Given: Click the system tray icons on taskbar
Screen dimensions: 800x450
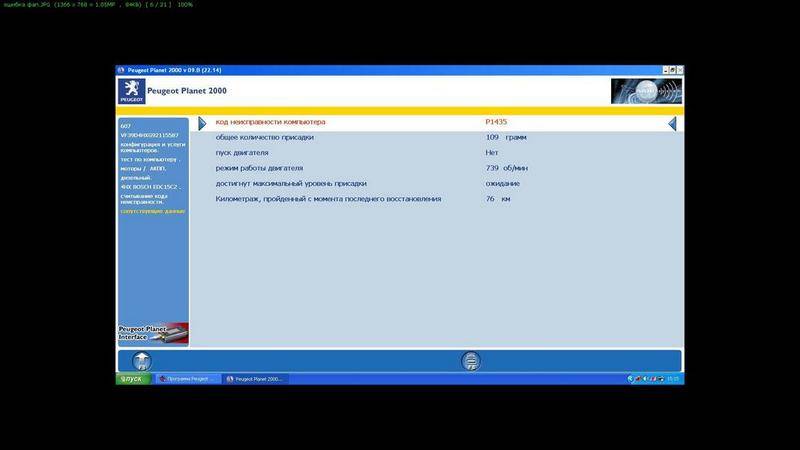Looking at the screenshot, I should [645, 379].
